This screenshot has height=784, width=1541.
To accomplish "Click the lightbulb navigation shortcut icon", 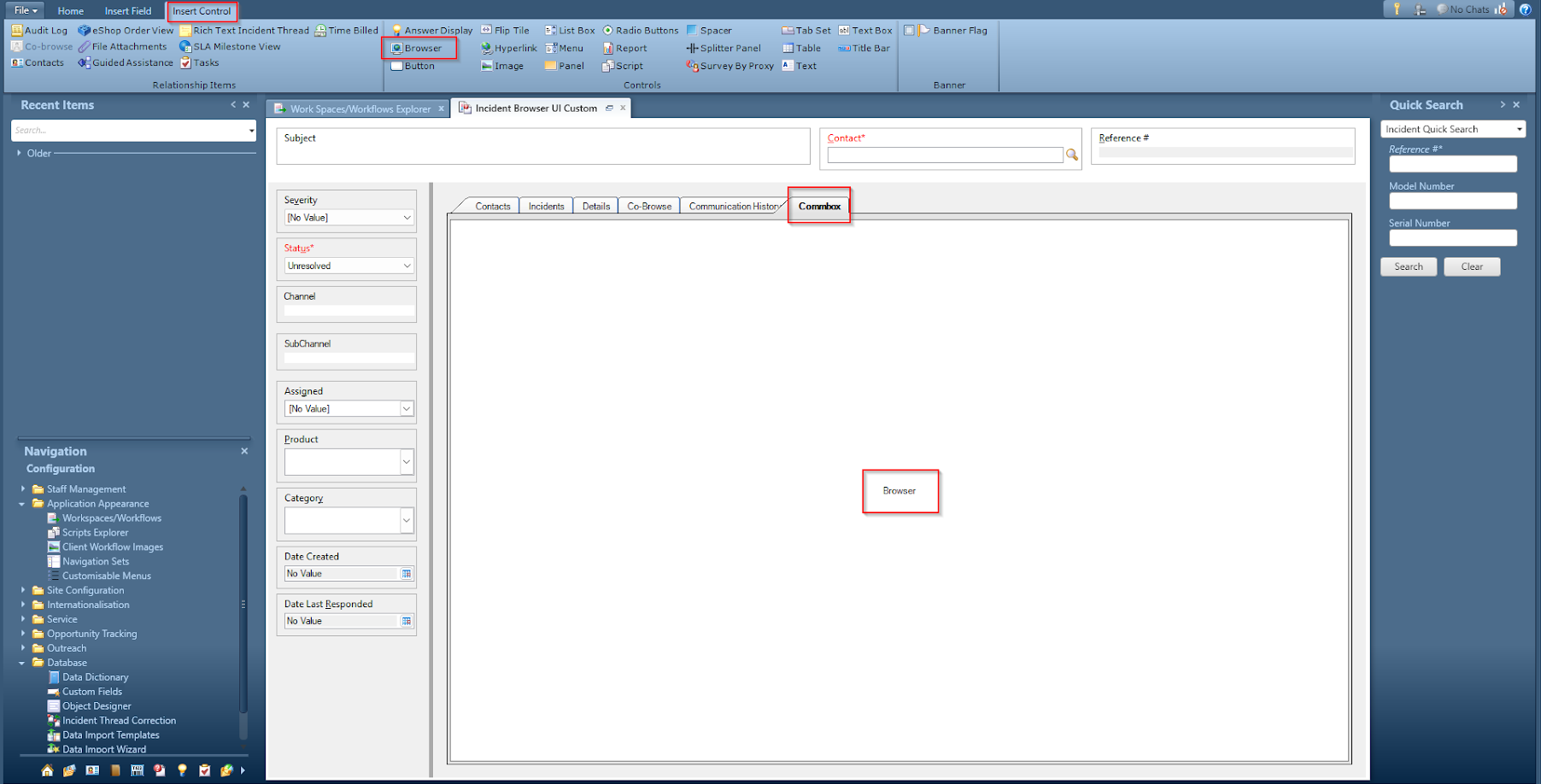I will [x=182, y=770].
